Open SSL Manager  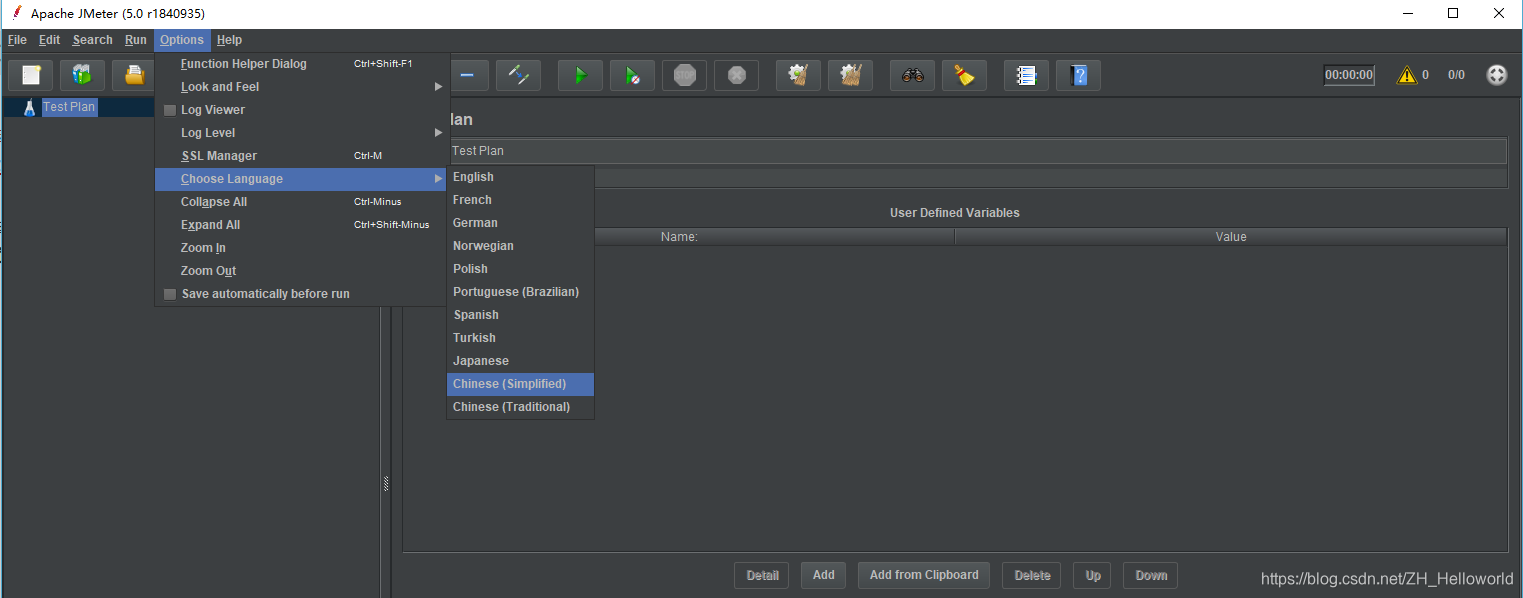[302, 156]
